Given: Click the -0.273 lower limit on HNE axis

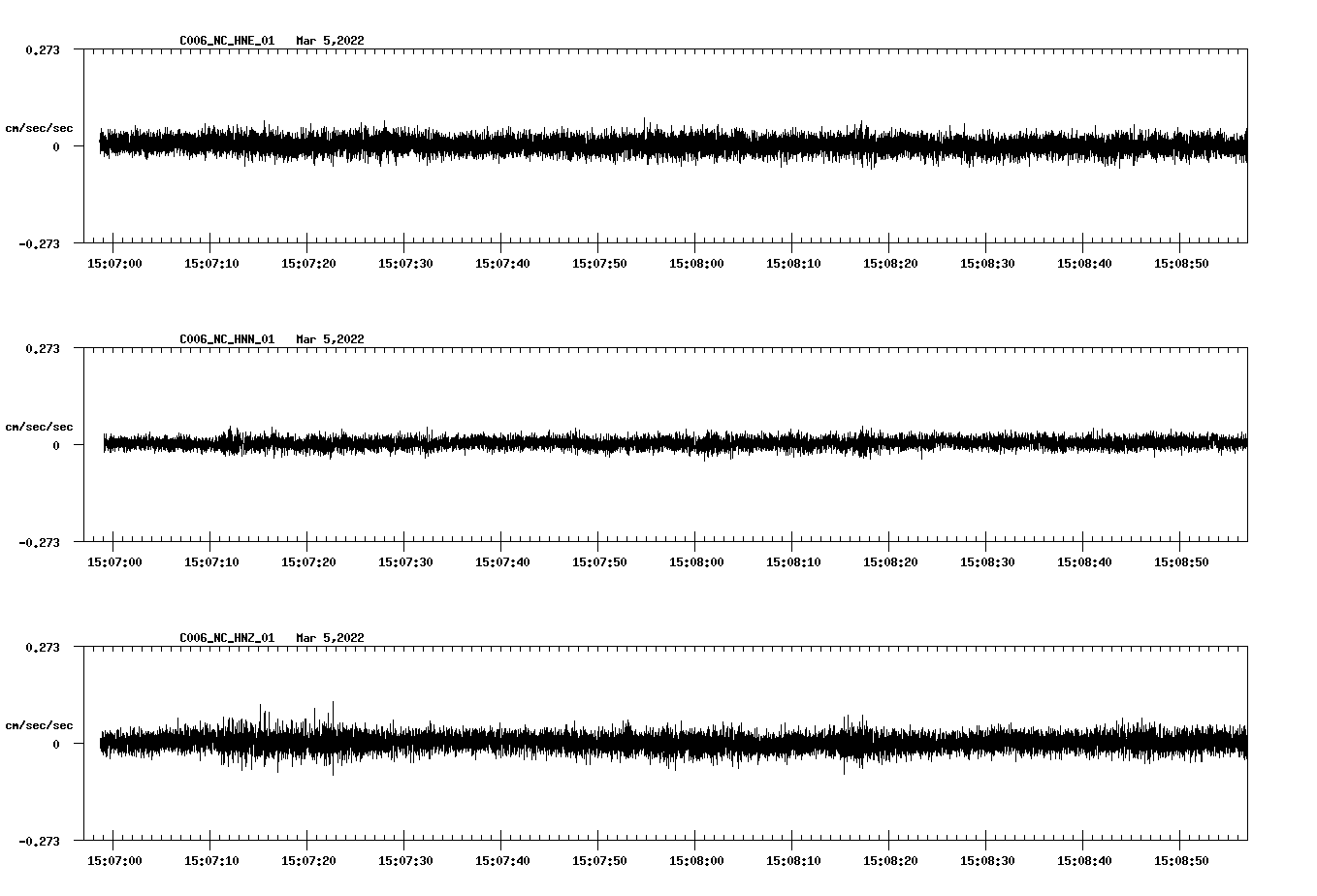Looking at the screenshot, I should coord(39,244).
